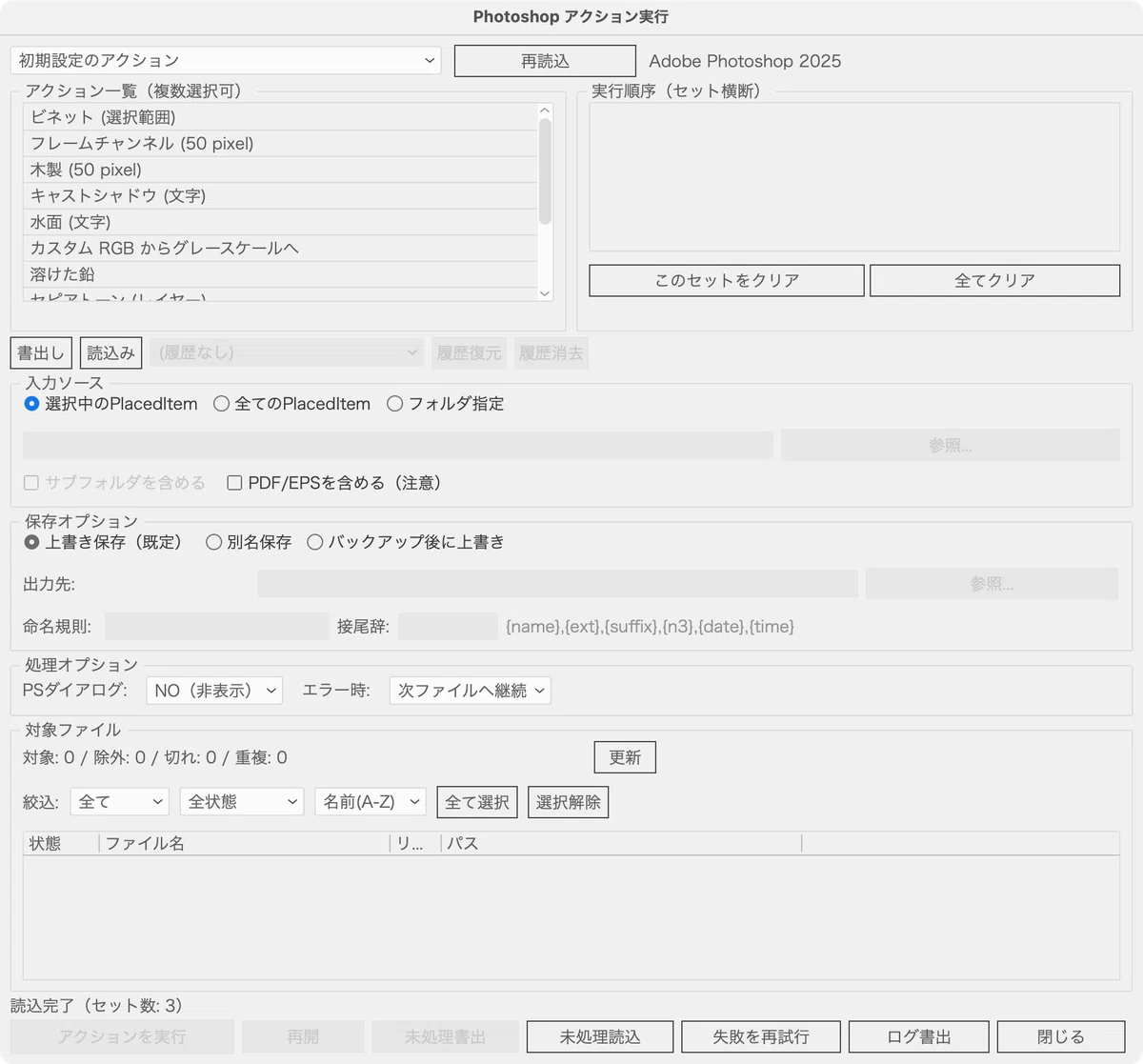Click the 履歴復元 button

(469, 353)
